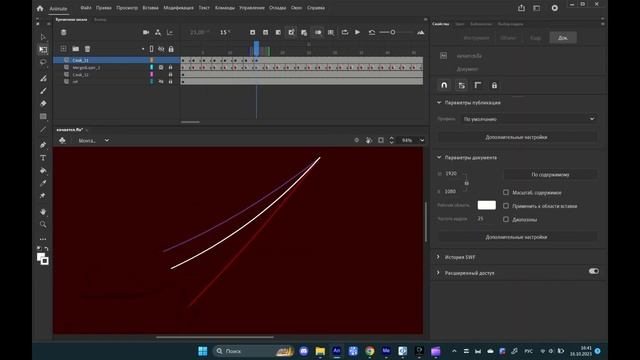640x360 pixels.
Task: Select the Paint Bucket tool
Action: click(x=43, y=171)
